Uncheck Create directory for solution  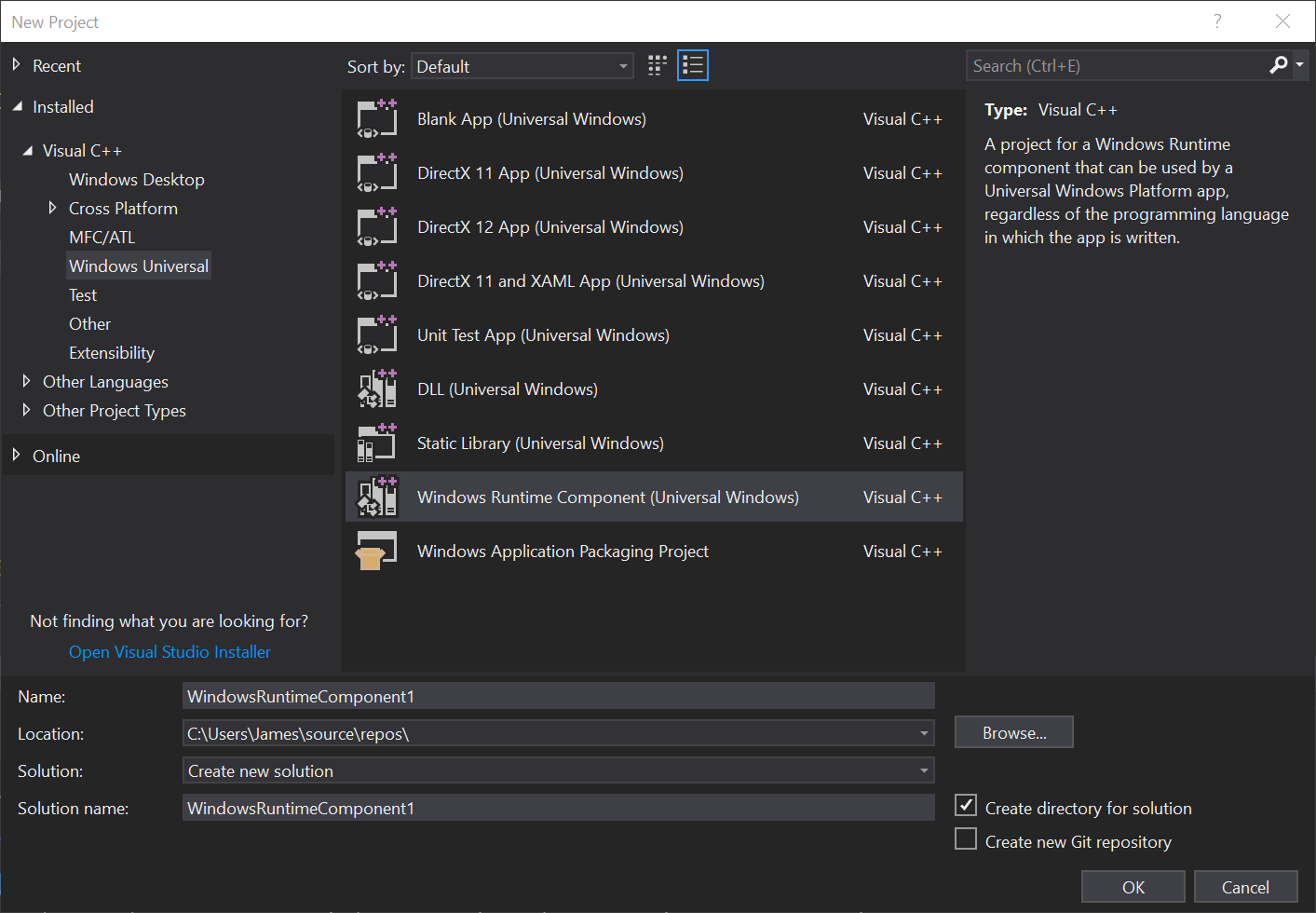pyautogui.click(x=966, y=805)
